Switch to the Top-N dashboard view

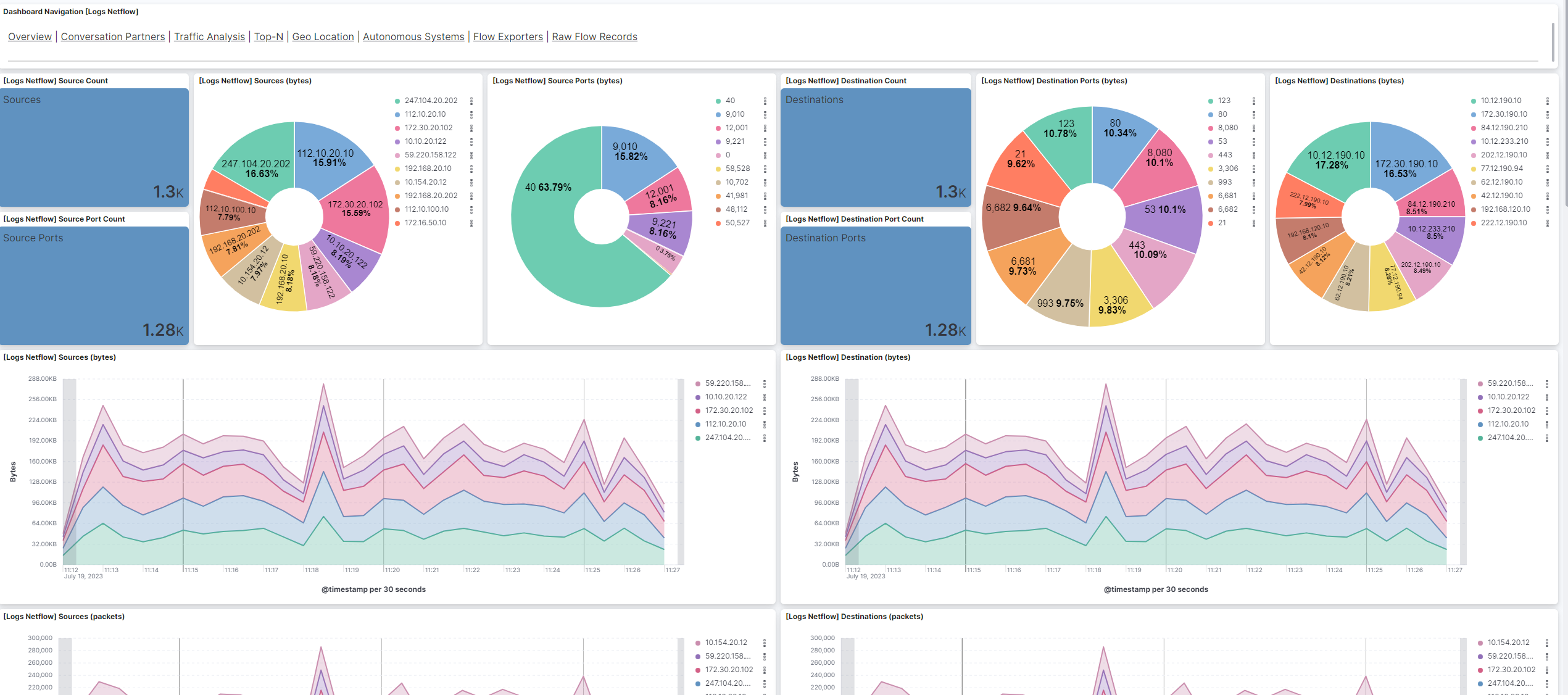(x=268, y=36)
